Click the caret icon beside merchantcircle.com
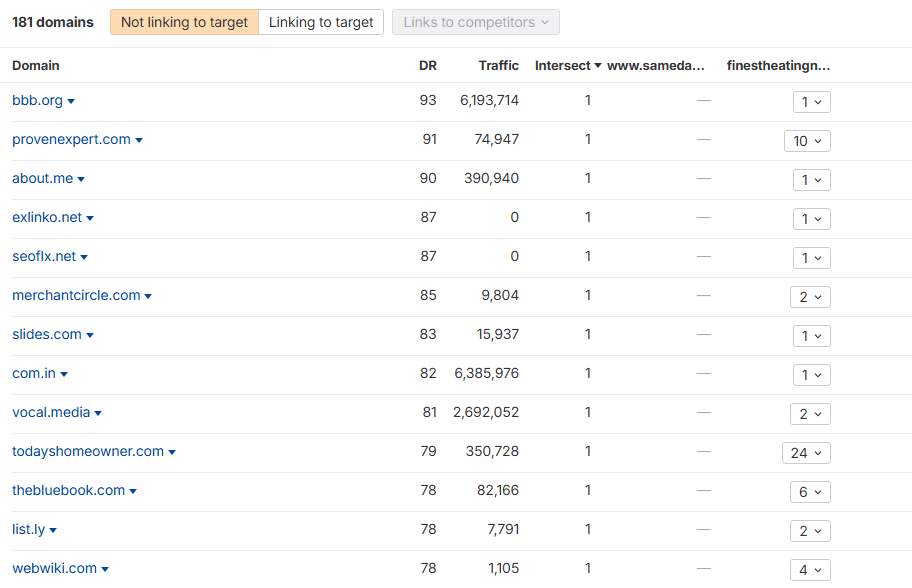912x588 pixels. coord(148,297)
